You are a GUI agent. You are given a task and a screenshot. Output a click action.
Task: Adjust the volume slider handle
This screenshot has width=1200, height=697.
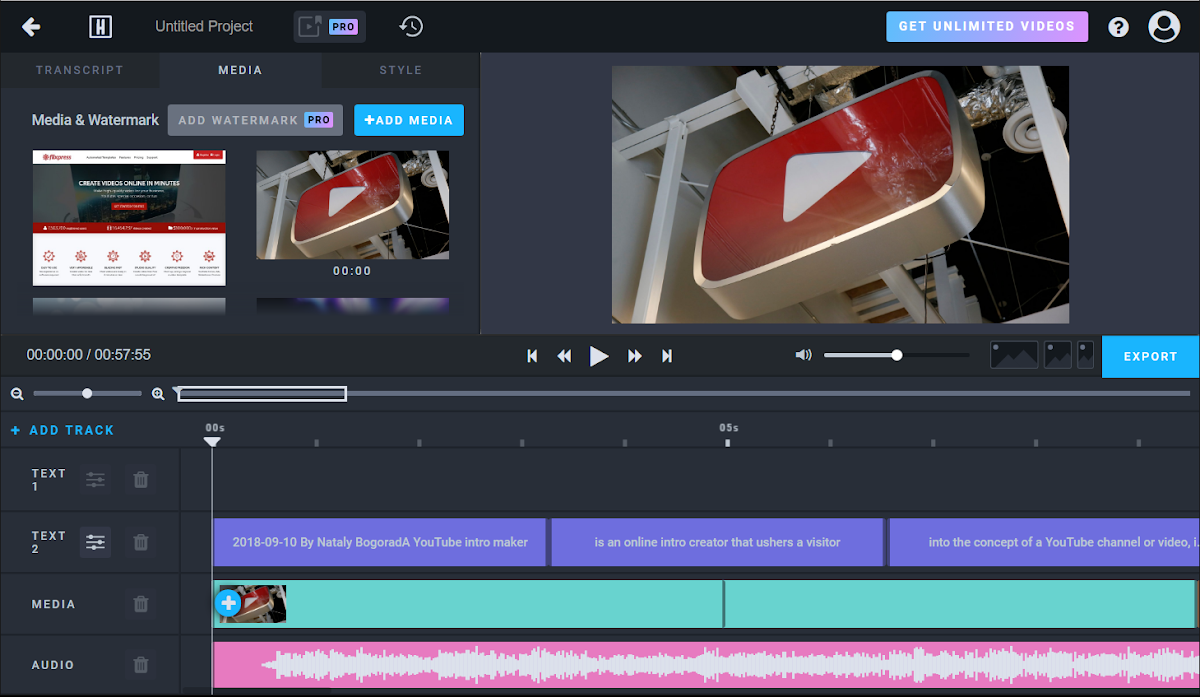tap(897, 355)
